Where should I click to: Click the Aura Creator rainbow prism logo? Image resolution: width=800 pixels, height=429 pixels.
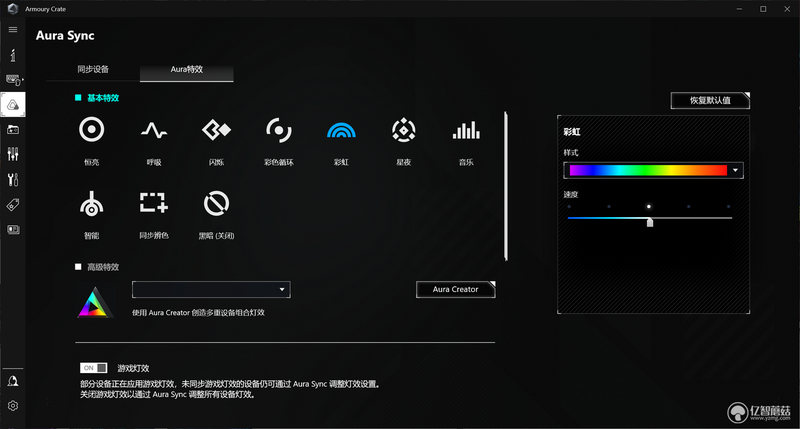click(x=94, y=302)
